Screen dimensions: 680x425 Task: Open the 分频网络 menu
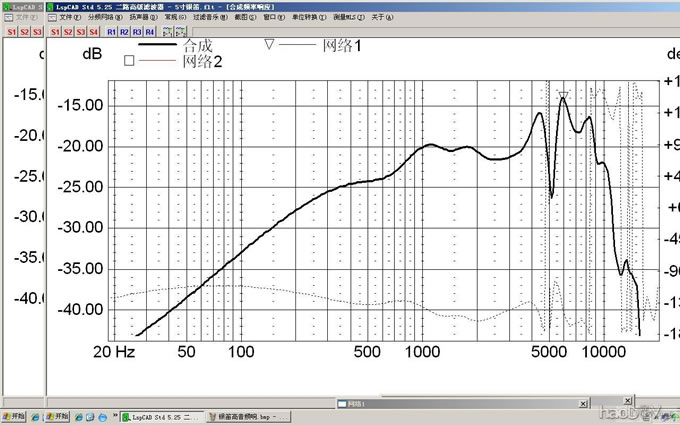pyautogui.click(x=101, y=18)
